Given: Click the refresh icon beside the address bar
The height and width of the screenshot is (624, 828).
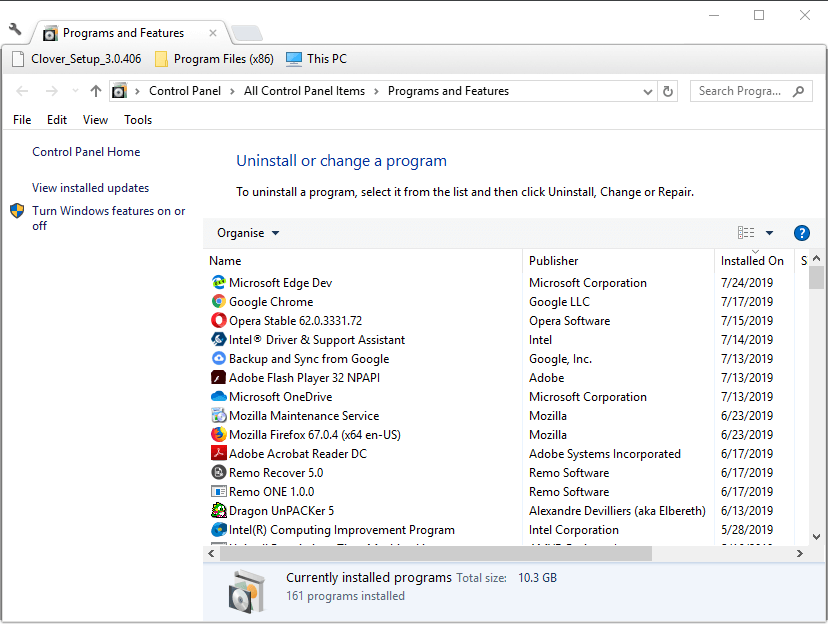Looking at the screenshot, I should [x=667, y=91].
